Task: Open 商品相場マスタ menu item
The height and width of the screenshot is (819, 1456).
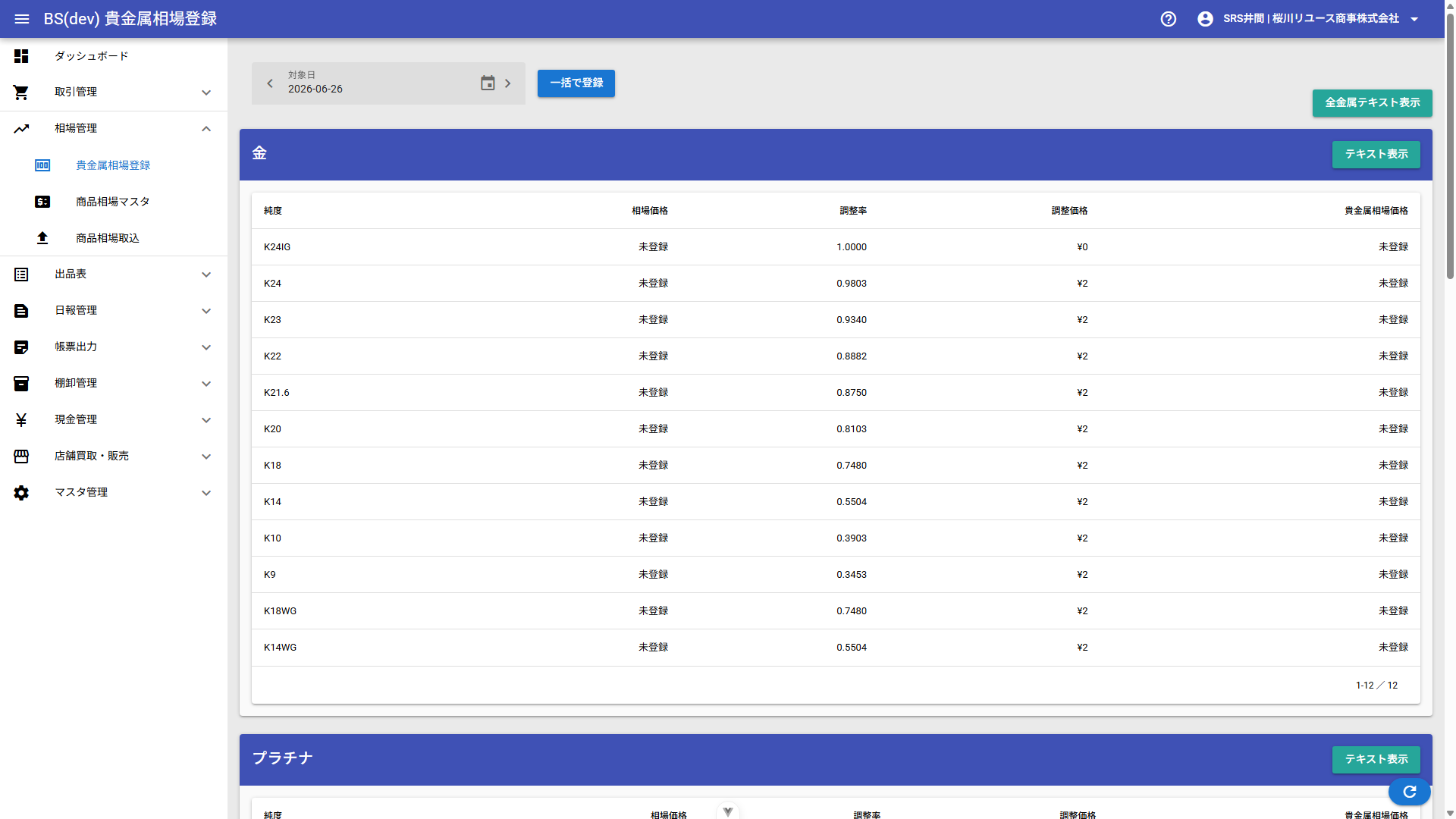Action: pos(113,202)
